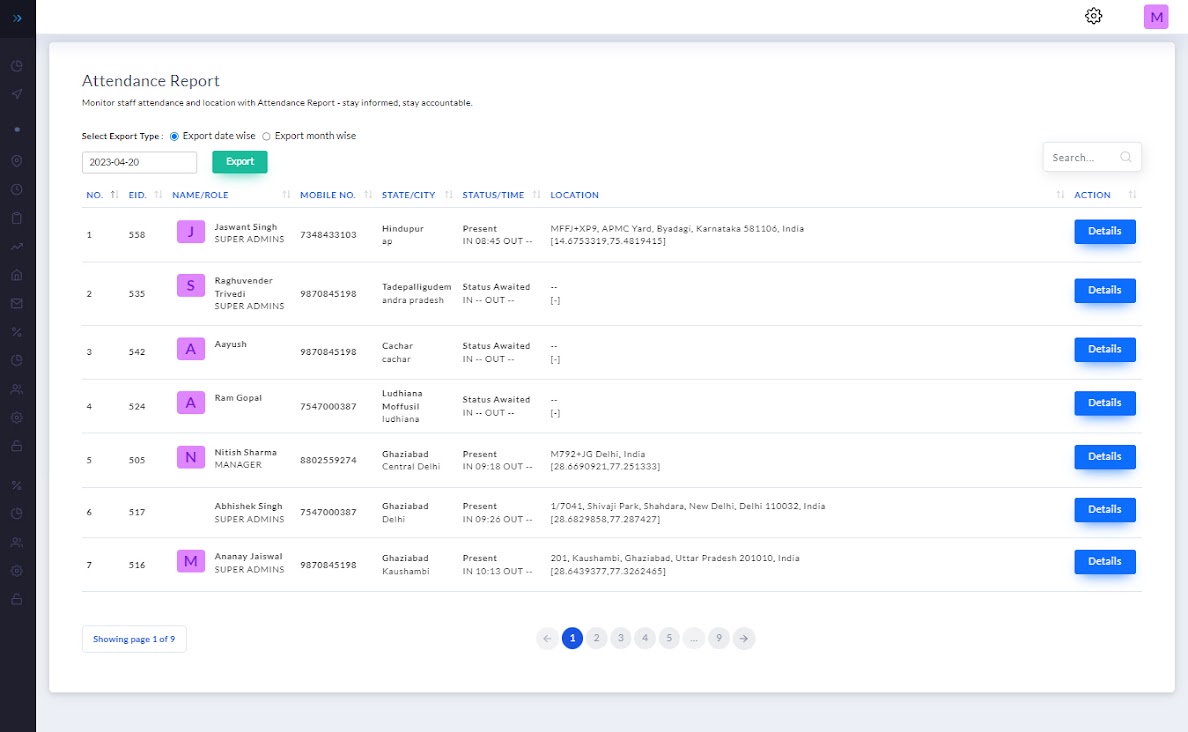Viewport: 1188px width, 732px height.
Task: Open the trend line chart sidebar icon
Action: (x=17, y=246)
